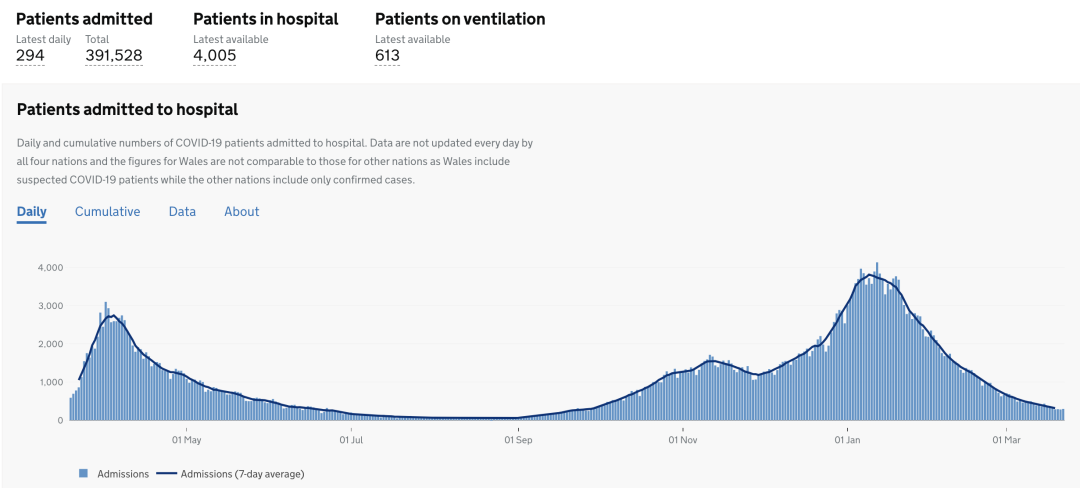
Task: Click the blue Admissions legend square
Action: coord(83,473)
